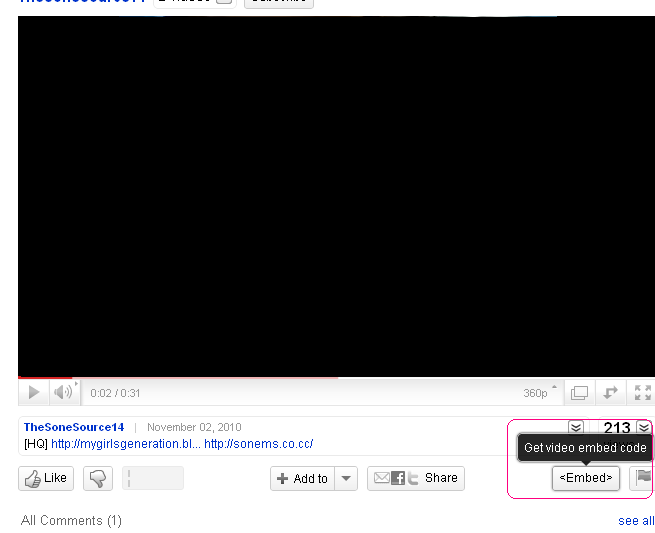Click the November 02, 2010 date text
Image resolution: width=655 pixels, height=533 pixels.
[194, 427]
